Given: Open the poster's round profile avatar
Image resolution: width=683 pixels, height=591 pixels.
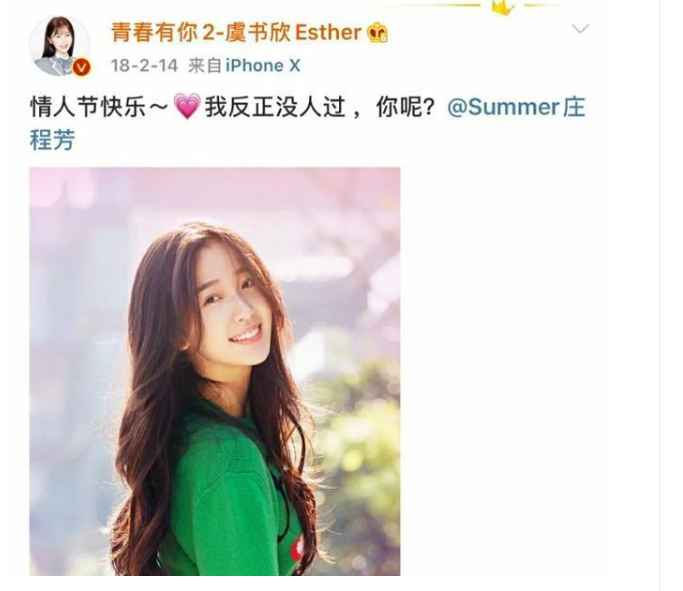Looking at the screenshot, I should 60,46.
